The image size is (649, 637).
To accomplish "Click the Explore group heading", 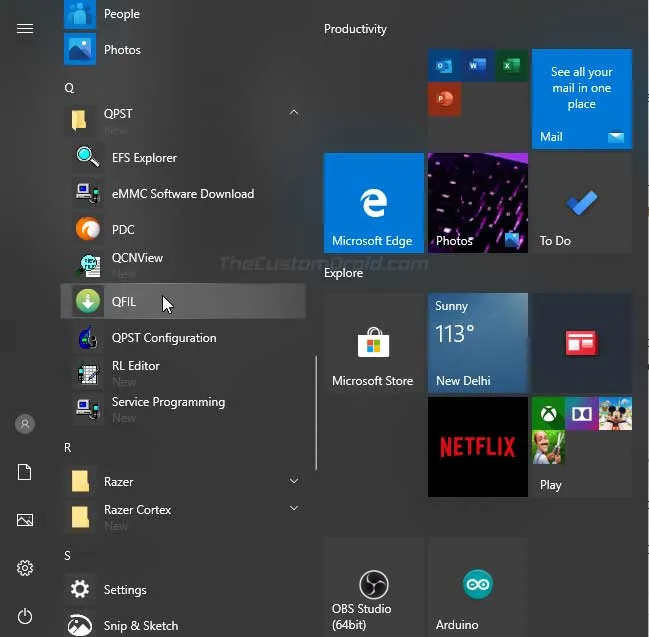I will point(343,273).
